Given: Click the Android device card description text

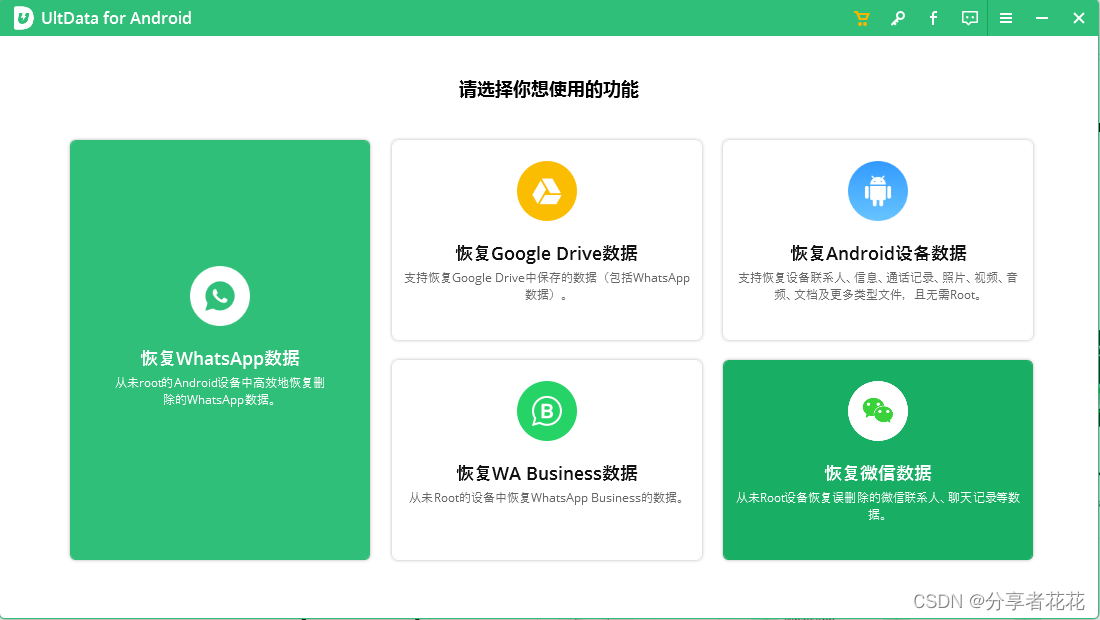Looking at the screenshot, I should coord(878,286).
